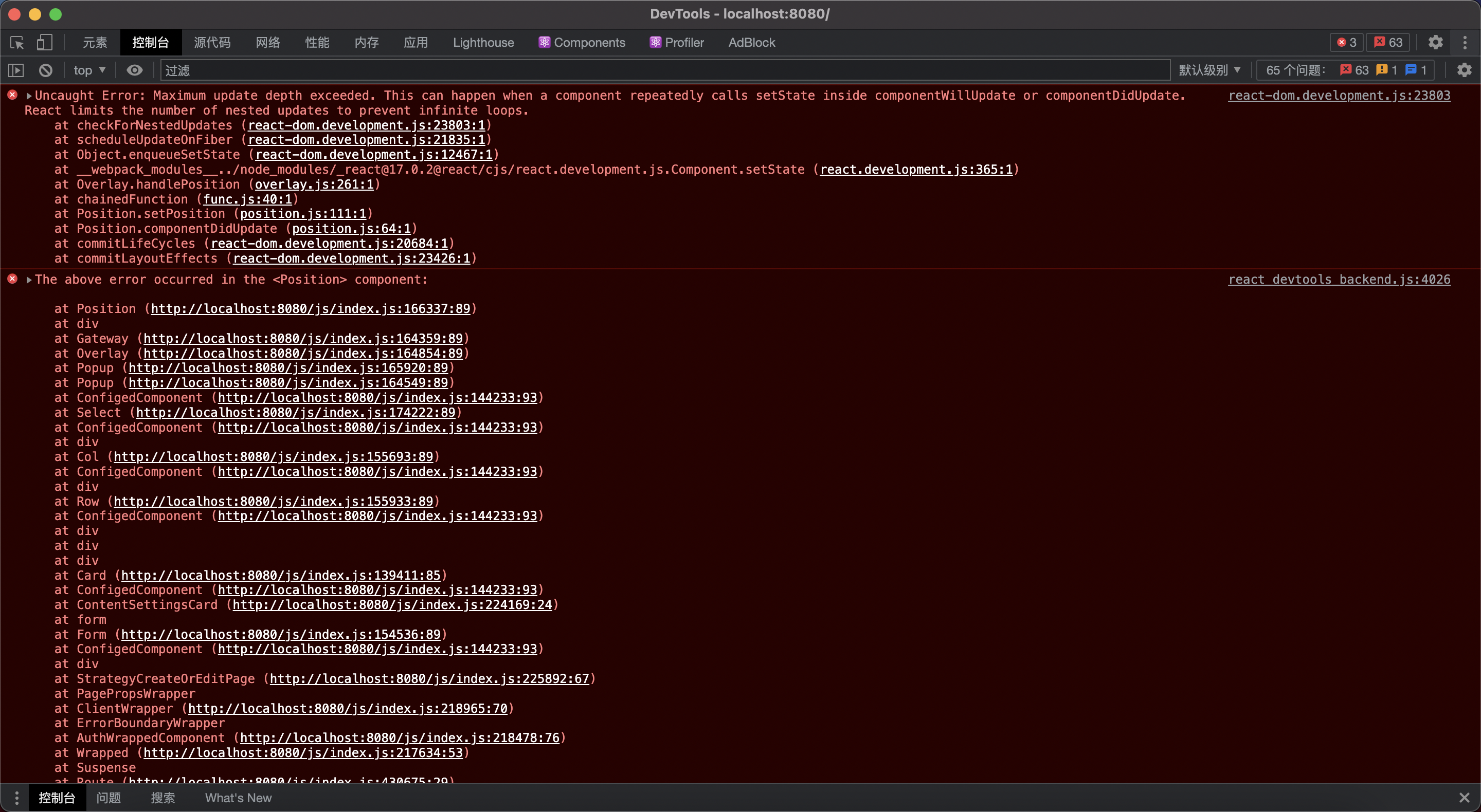Screen dimensions: 1481x812
Task: Open DevTools settings gear
Action: click(1436, 42)
